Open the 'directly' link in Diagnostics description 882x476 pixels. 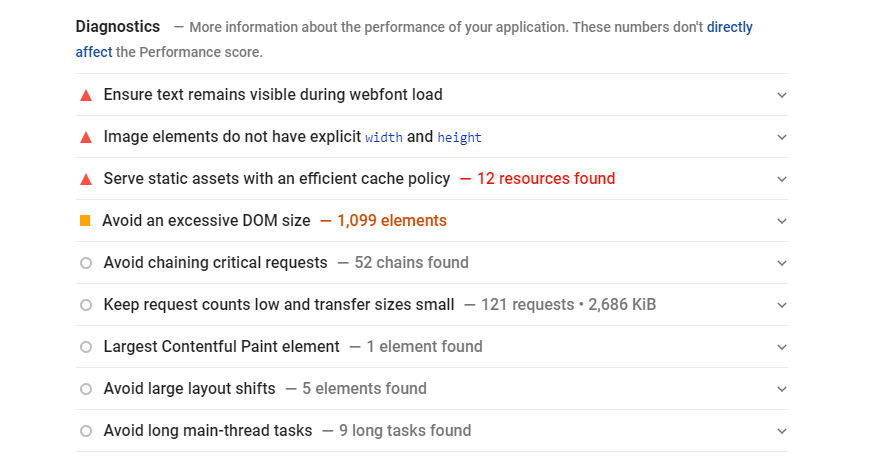[x=730, y=27]
